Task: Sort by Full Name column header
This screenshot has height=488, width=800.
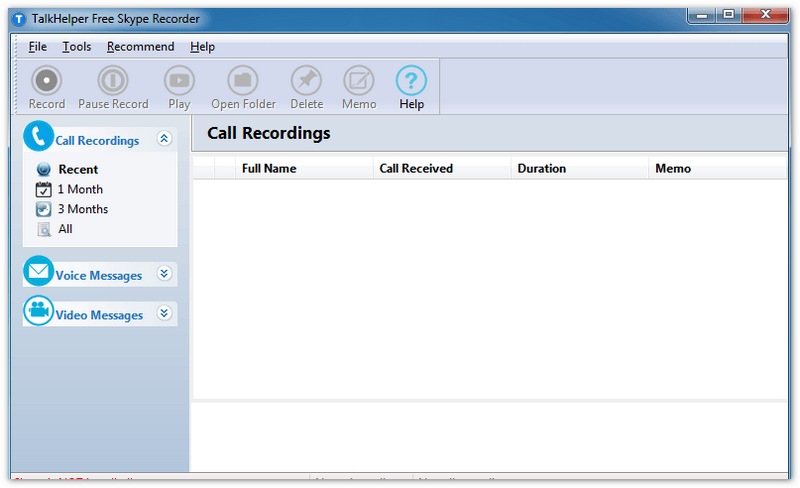Action: [x=304, y=168]
